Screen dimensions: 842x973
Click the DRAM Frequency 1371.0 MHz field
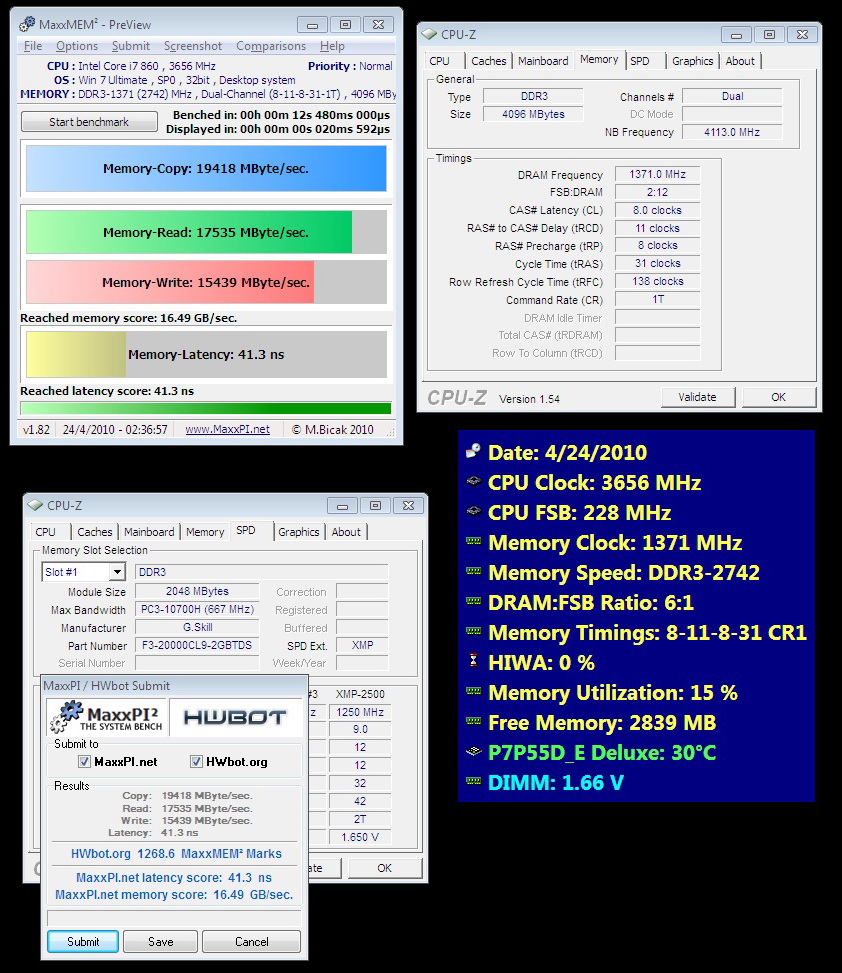click(x=658, y=174)
